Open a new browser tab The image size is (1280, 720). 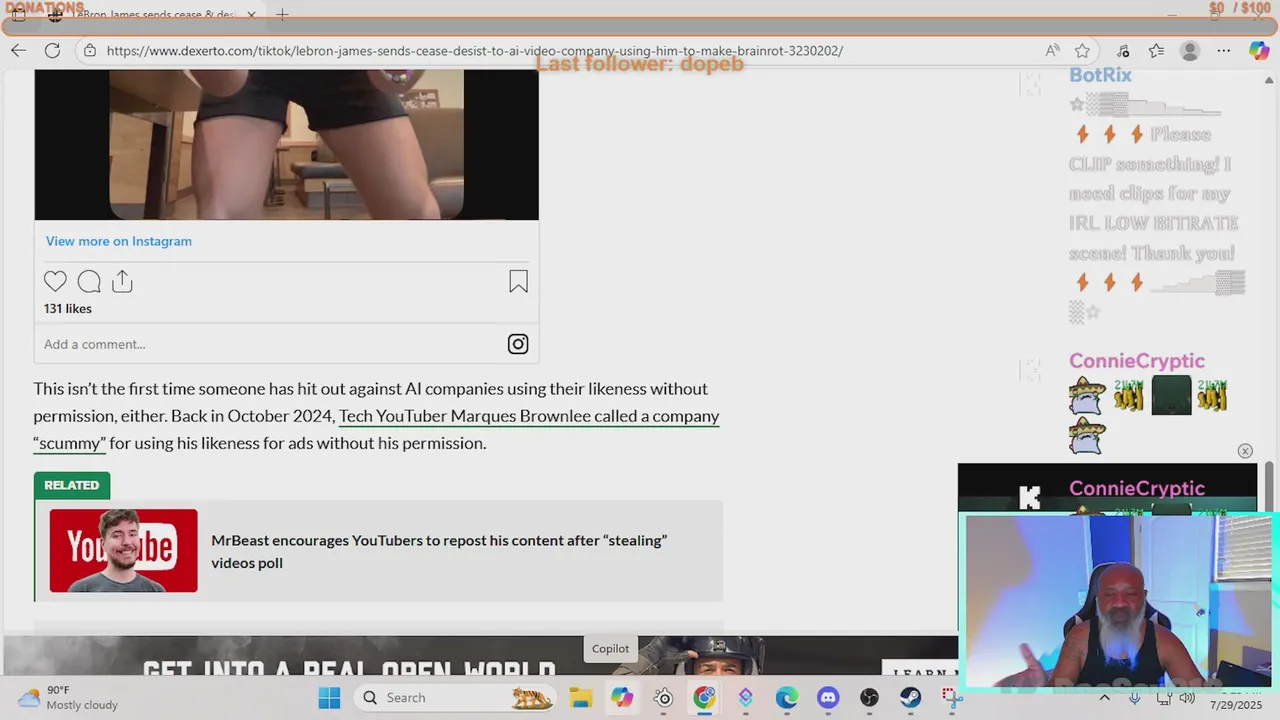tap(282, 15)
